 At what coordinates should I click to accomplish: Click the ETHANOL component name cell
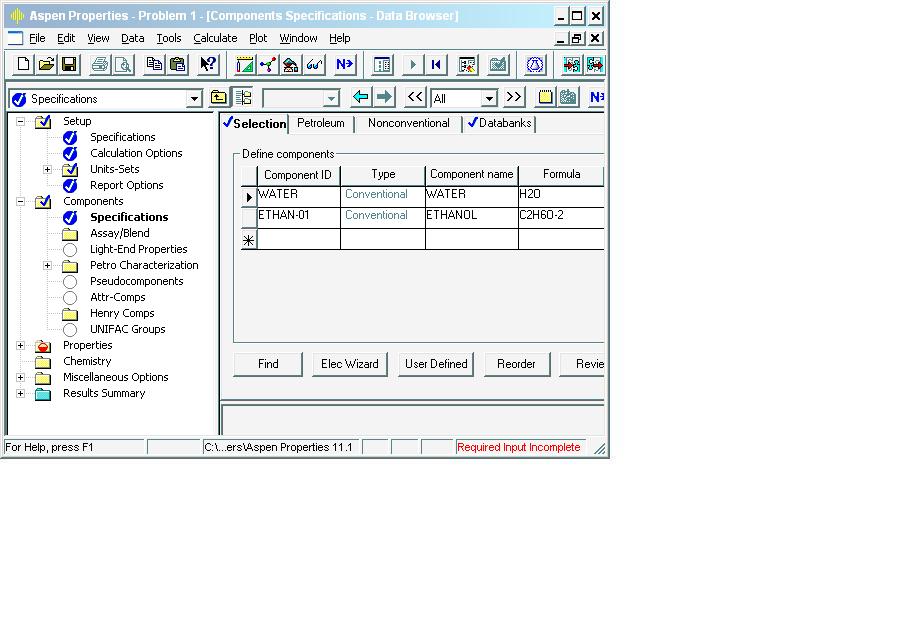click(471, 216)
